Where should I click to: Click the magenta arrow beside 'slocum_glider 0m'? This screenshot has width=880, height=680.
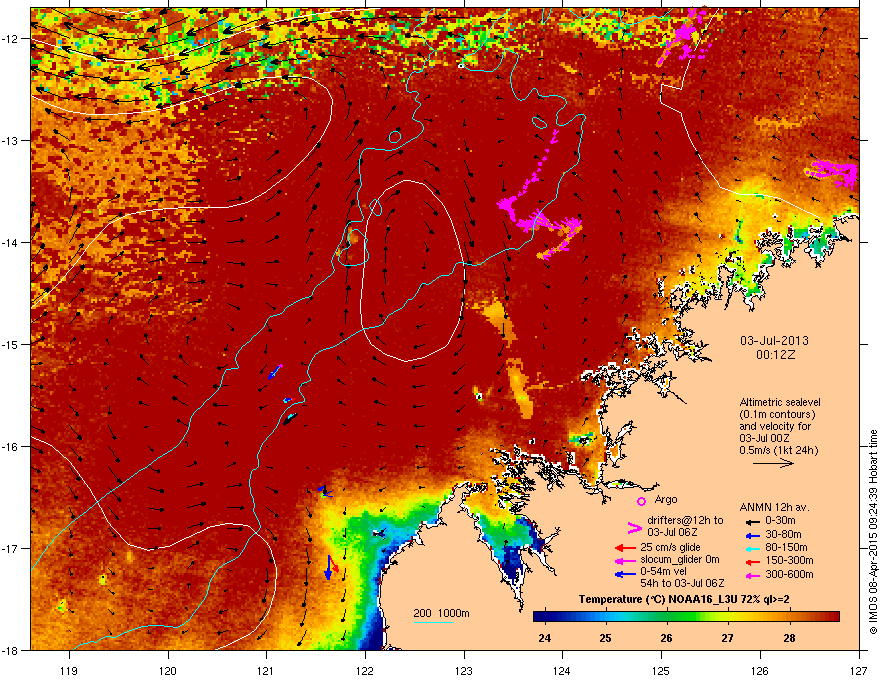click(625, 560)
